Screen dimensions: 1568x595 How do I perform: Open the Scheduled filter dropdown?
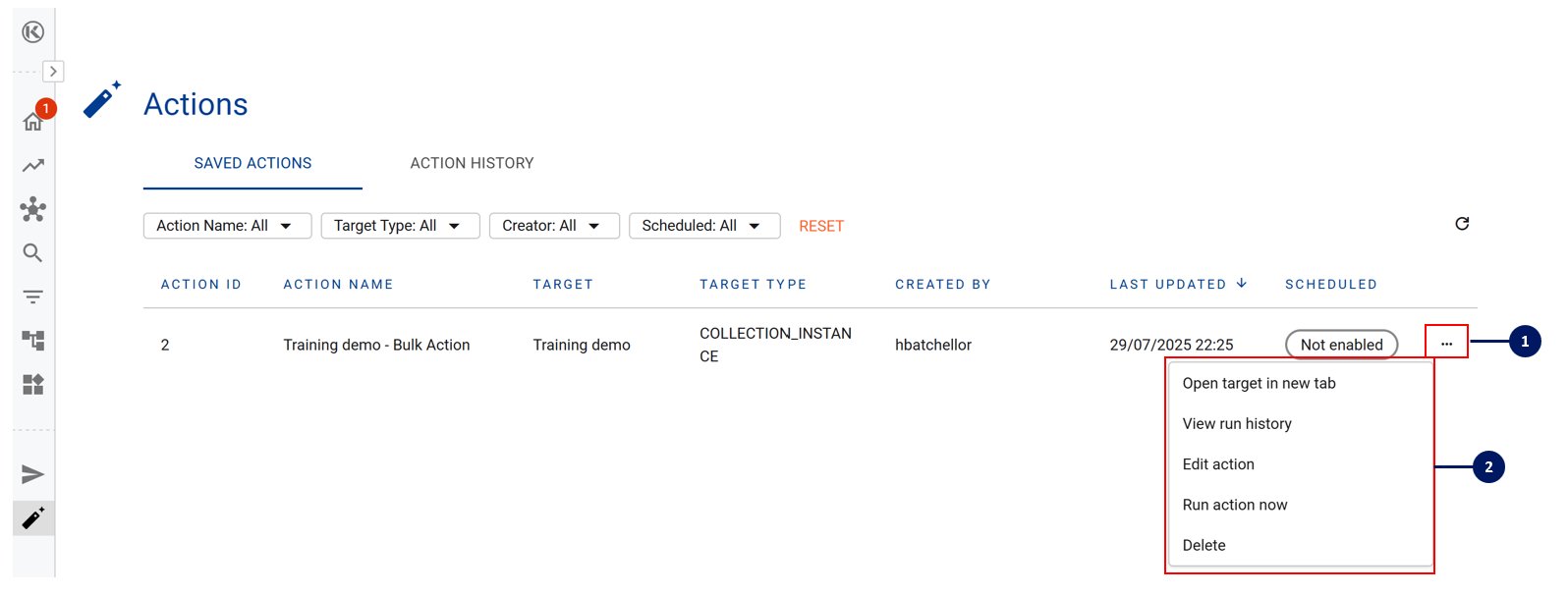[704, 226]
